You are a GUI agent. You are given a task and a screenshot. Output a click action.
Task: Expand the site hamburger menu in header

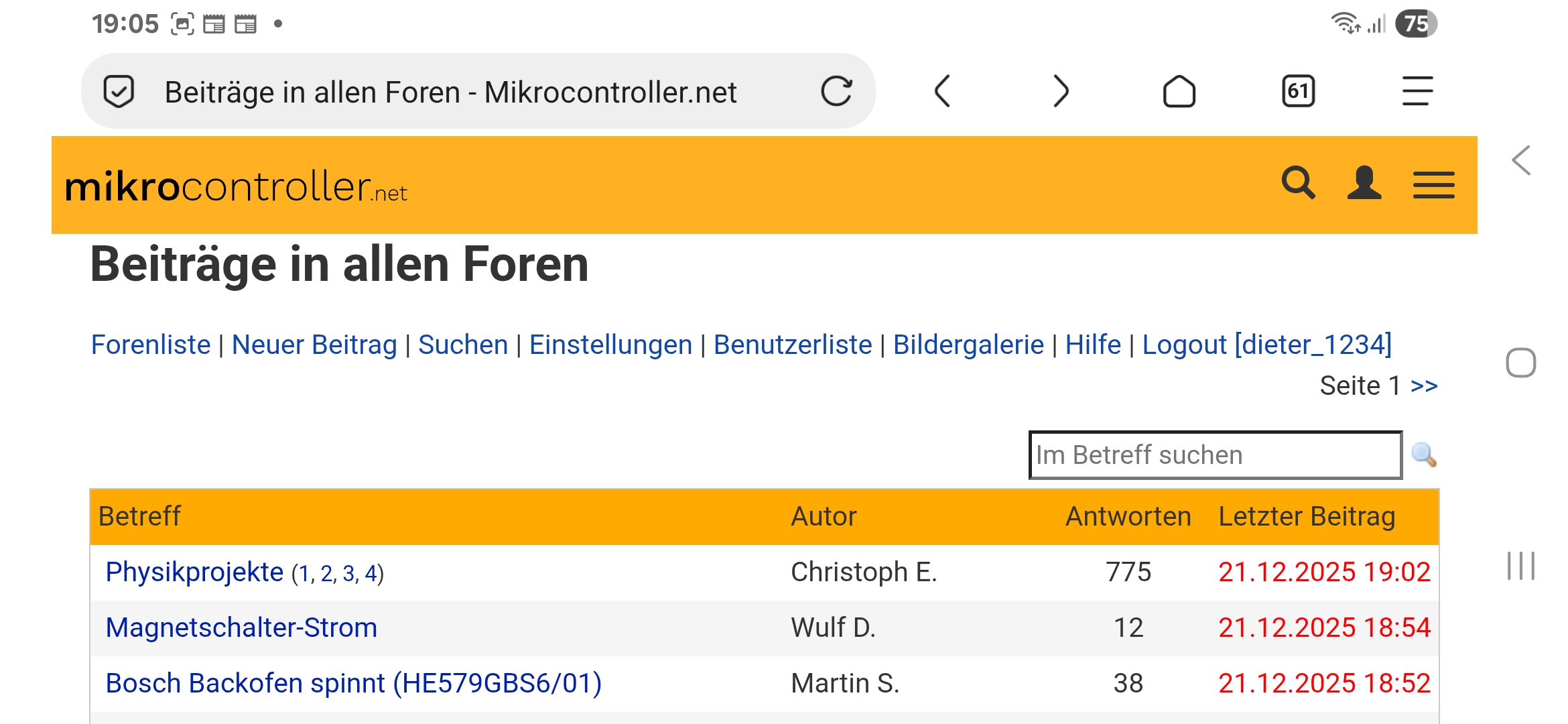point(1433,185)
